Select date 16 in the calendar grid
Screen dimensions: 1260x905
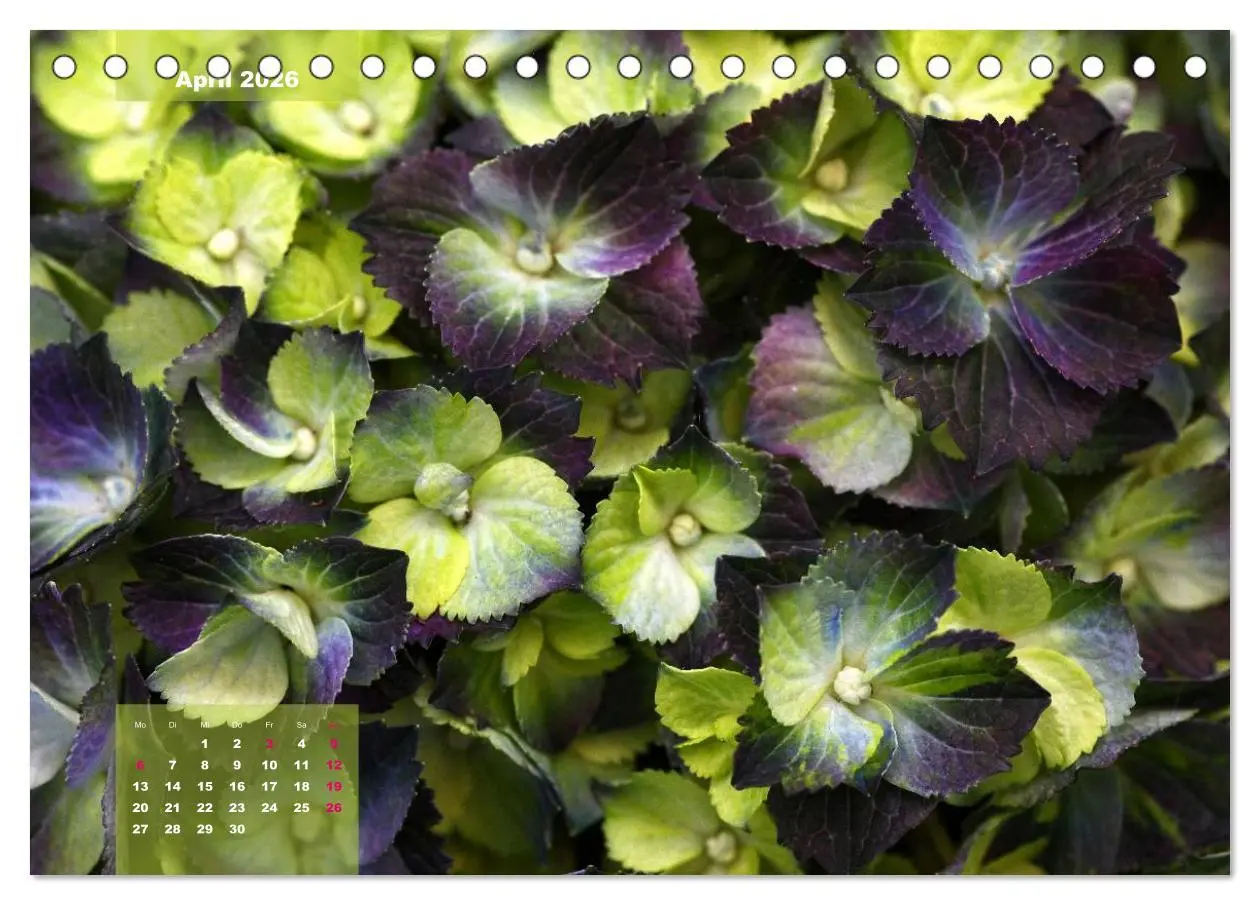(x=237, y=787)
